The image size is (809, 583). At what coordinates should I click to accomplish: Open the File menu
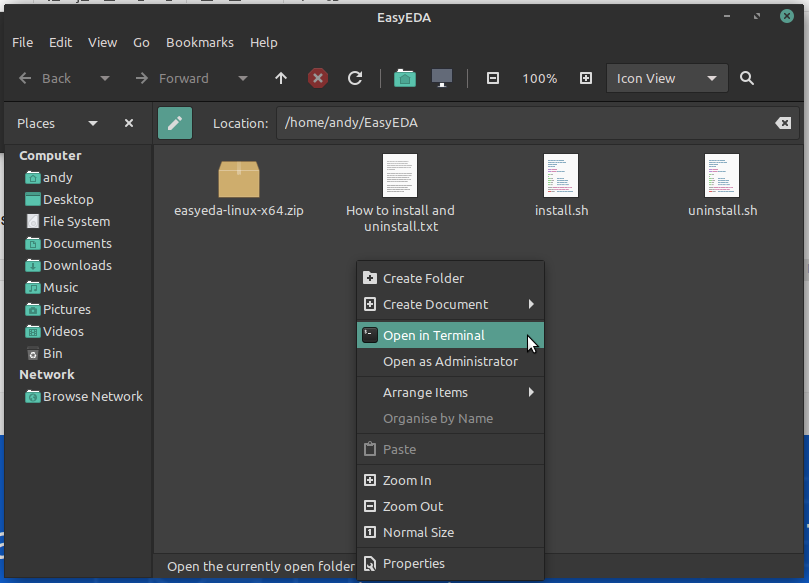point(23,42)
